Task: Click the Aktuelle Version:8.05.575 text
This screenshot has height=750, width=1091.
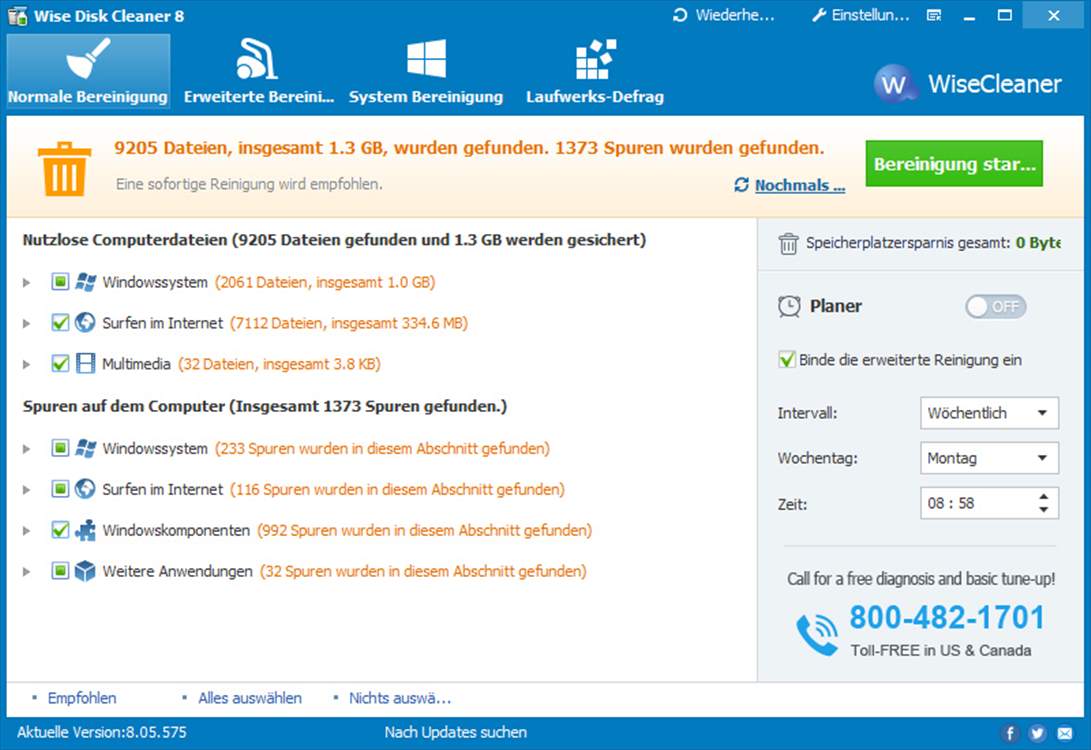Action: (x=102, y=732)
